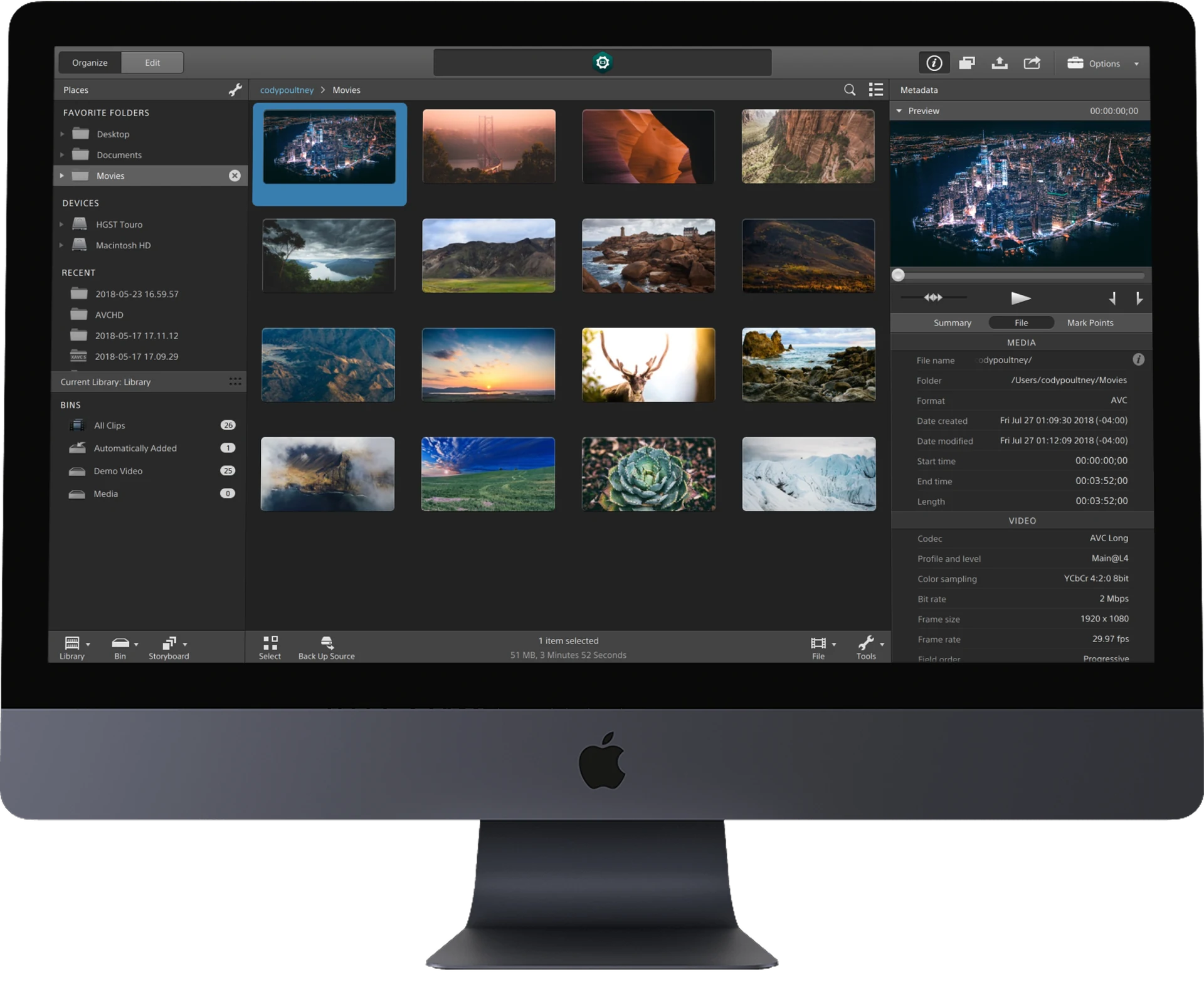Click the green gear logo in top bar
1204x999 pixels.
[603, 62]
